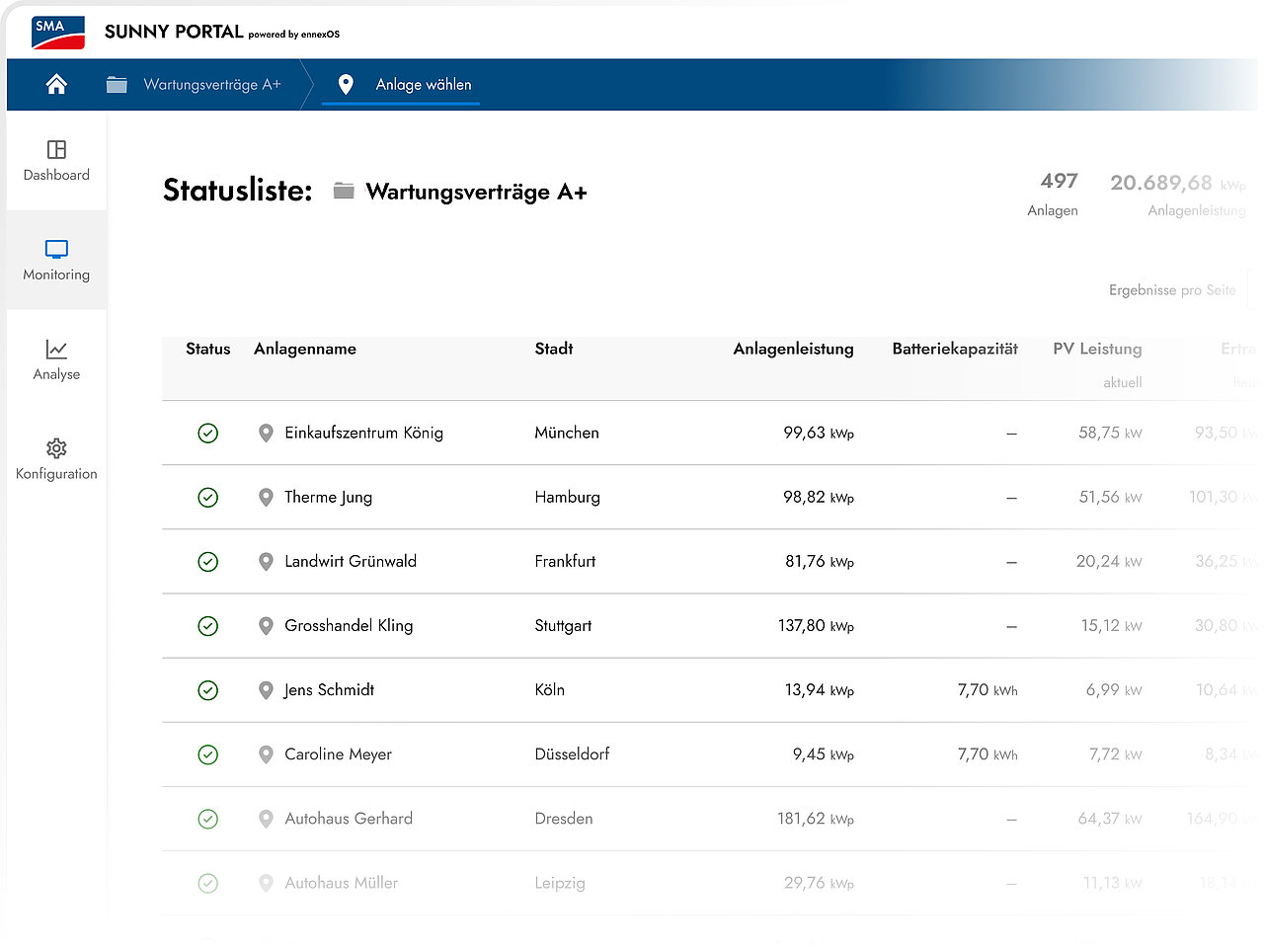This screenshot has width=1264, height=952.
Task: Open Caroline Meyer plant entry
Action: click(x=339, y=754)
